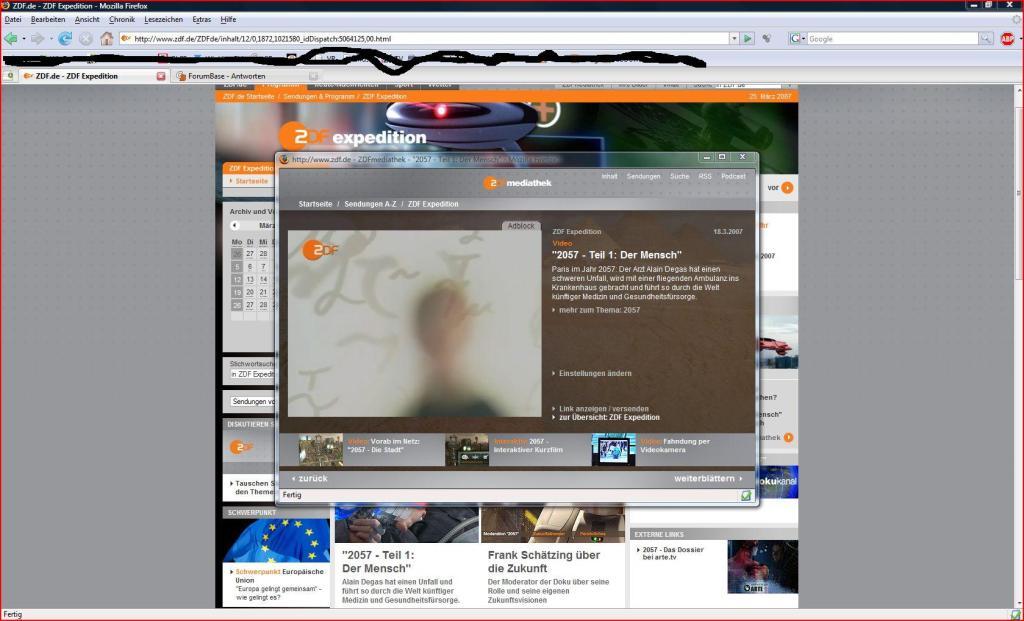Select calendar day 13 in Archiv calendar
This screenshot has width=1024, height=621.
pos(249,279)
